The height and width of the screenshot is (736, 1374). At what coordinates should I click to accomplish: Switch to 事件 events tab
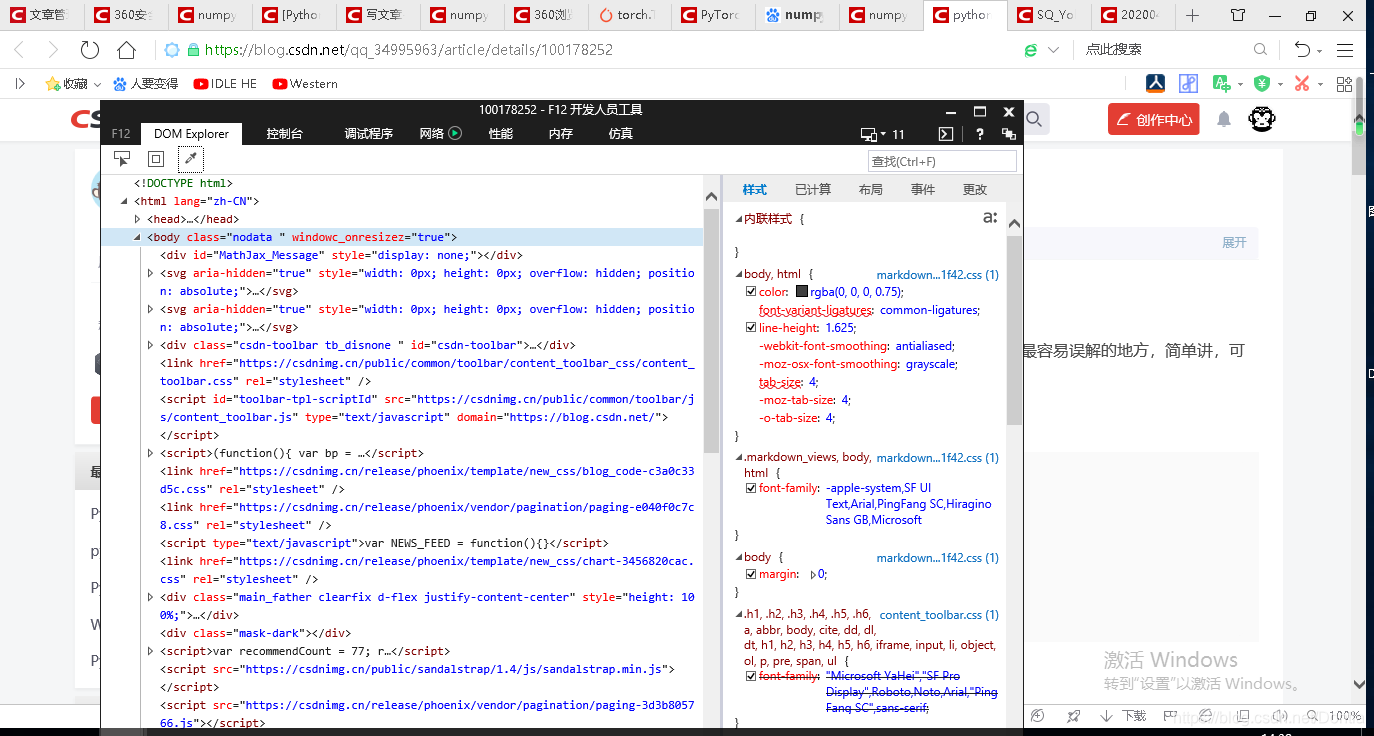pyautogui.click(x=923, y=189)
